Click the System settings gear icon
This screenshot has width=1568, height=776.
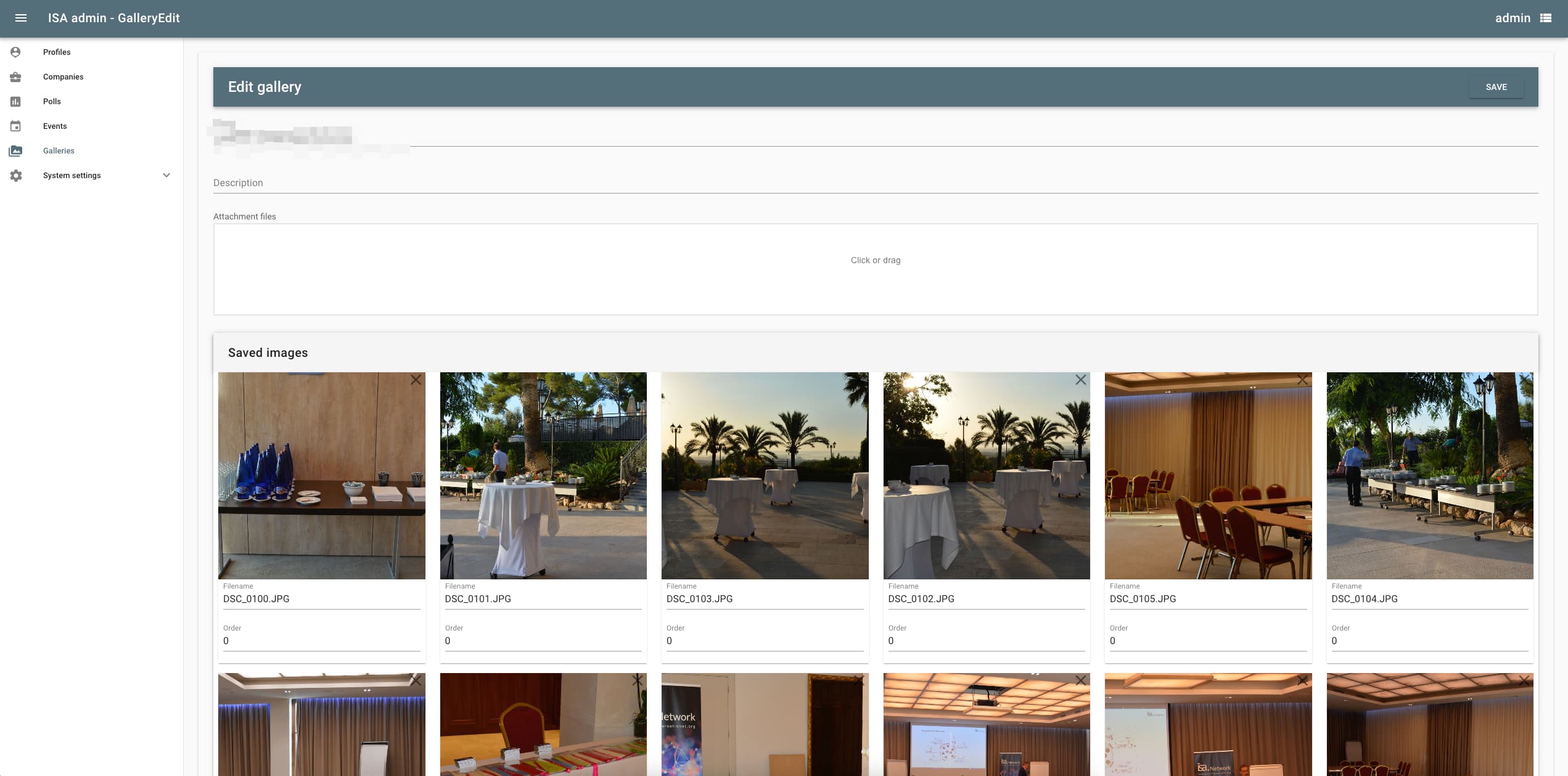tap(15, 176)
